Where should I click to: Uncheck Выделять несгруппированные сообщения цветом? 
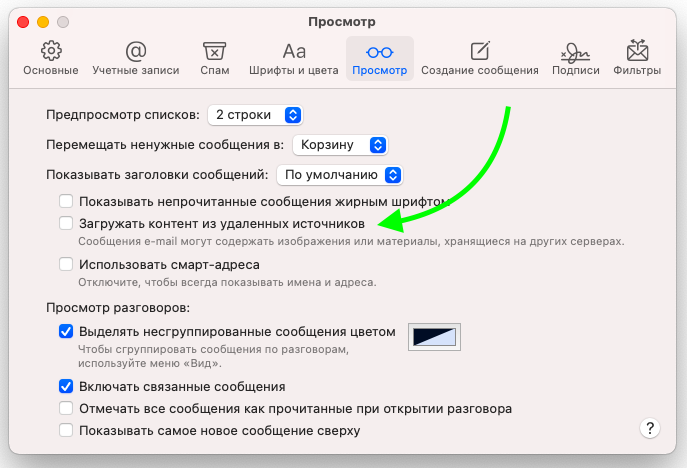(66, 331)
